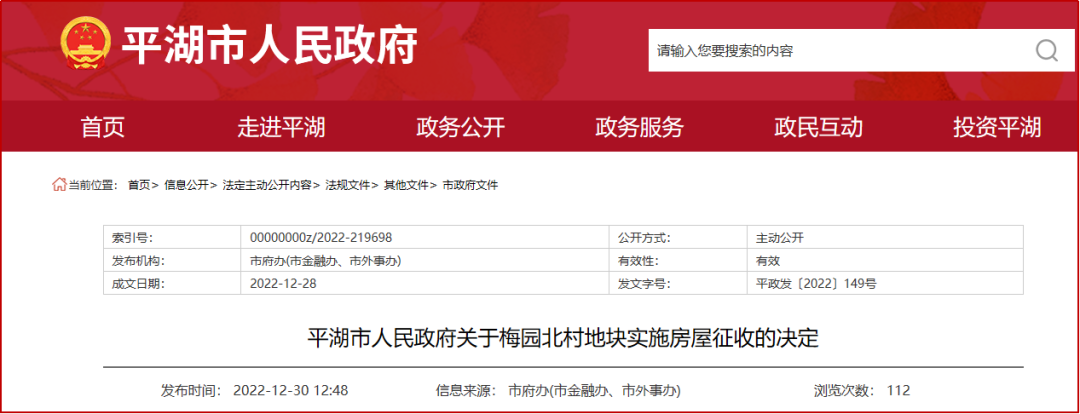Click index number 00000000z/2022-219698

[x=321, y=238]
